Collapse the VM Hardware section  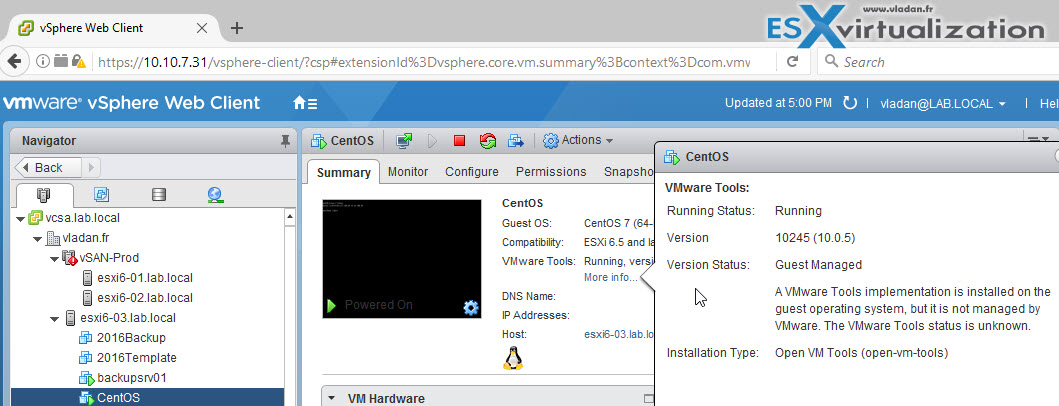click(x=331, y=398)
